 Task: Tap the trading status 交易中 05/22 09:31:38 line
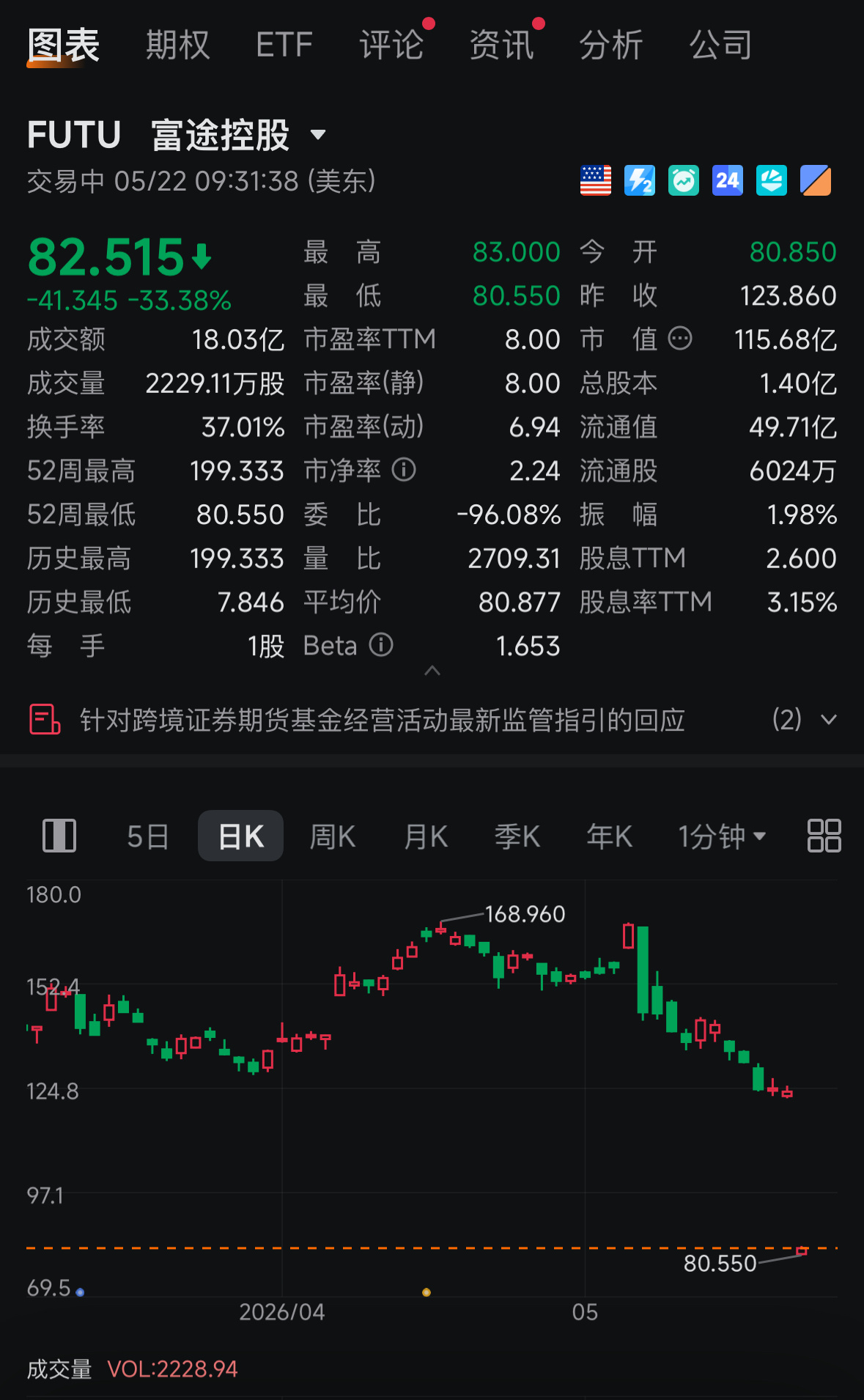pyautogui.click(x=202, y=181)
